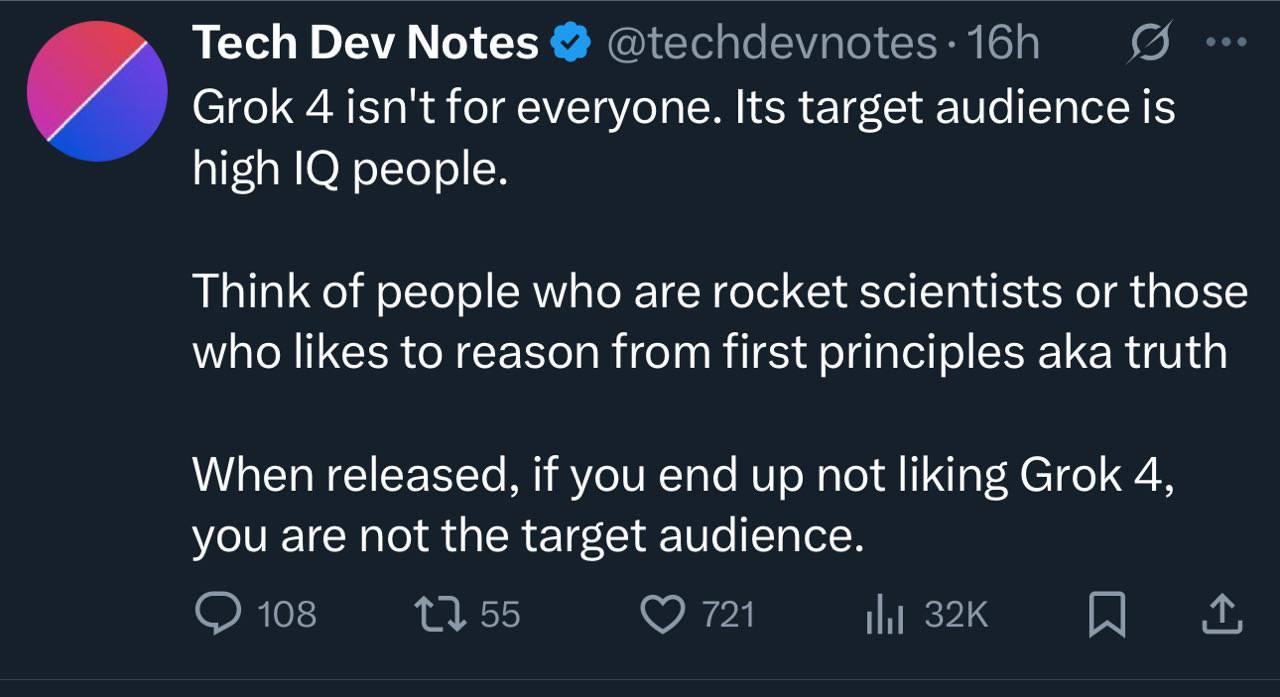The image size is (1280, 697).
Task: Click the 721 likes count
Action: [728, 614]
